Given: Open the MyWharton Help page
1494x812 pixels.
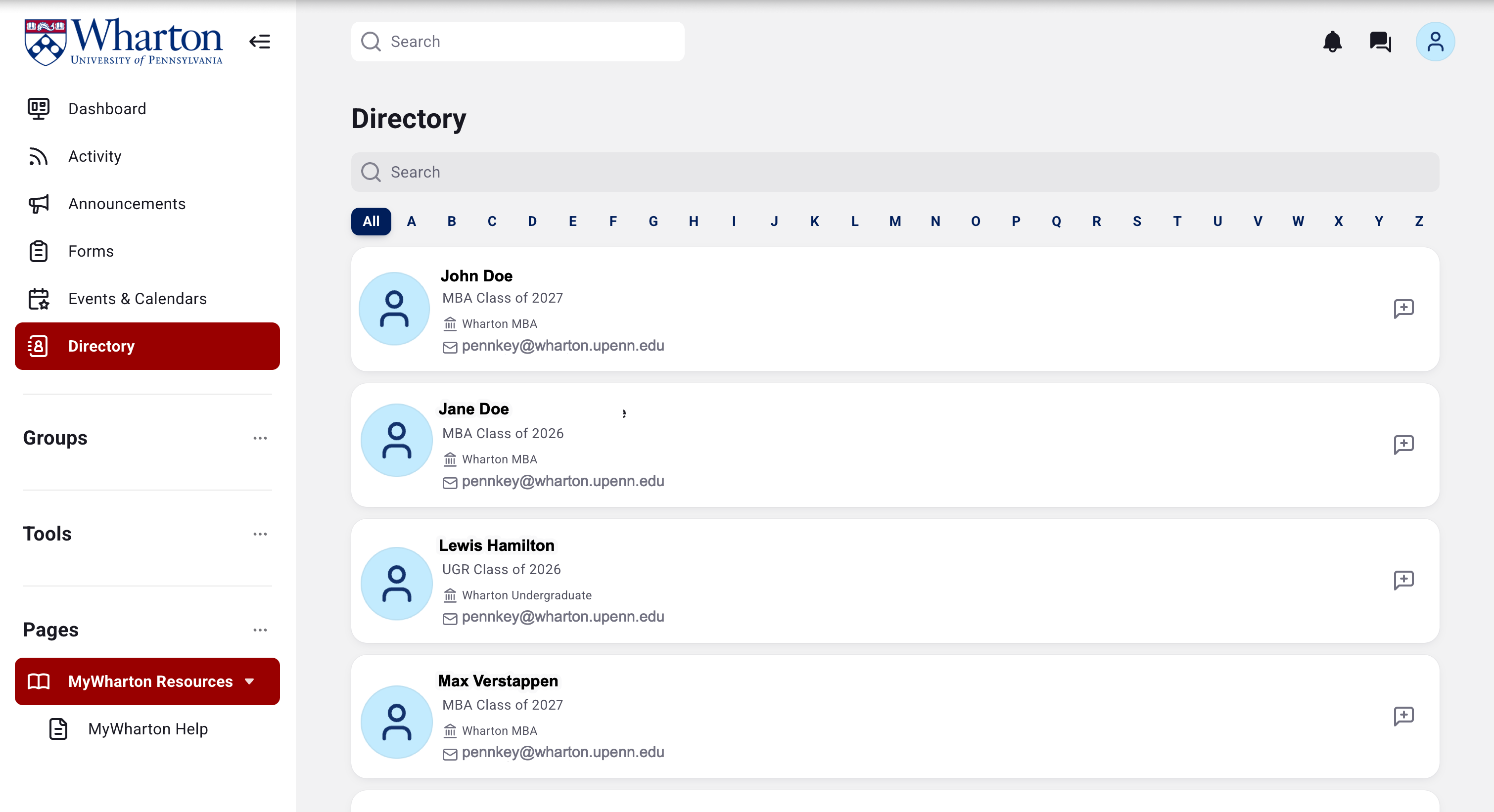Looking at the screenshot, I should pyautogui.click(x=147, y=729).
